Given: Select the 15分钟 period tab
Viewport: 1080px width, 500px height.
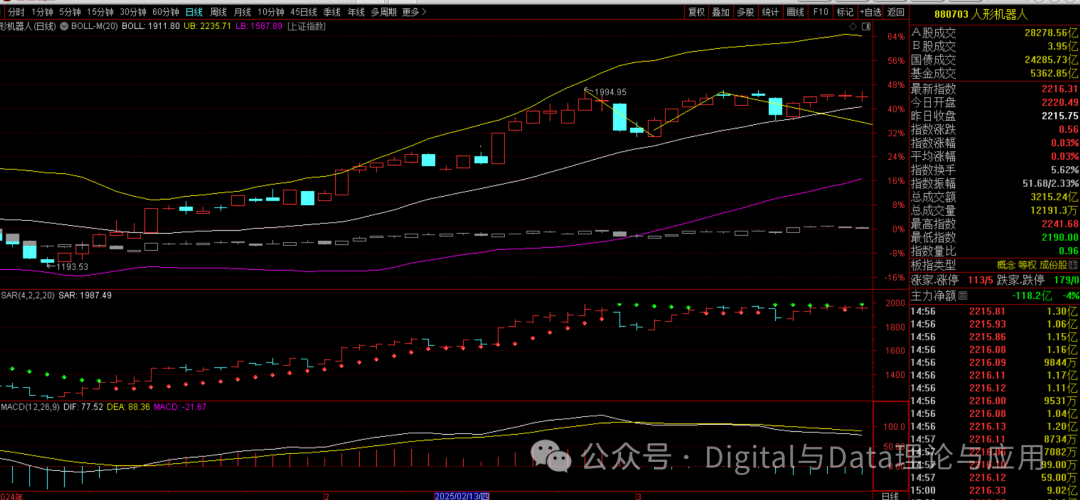Looking at the screenshot, I should tap(100, 12).
